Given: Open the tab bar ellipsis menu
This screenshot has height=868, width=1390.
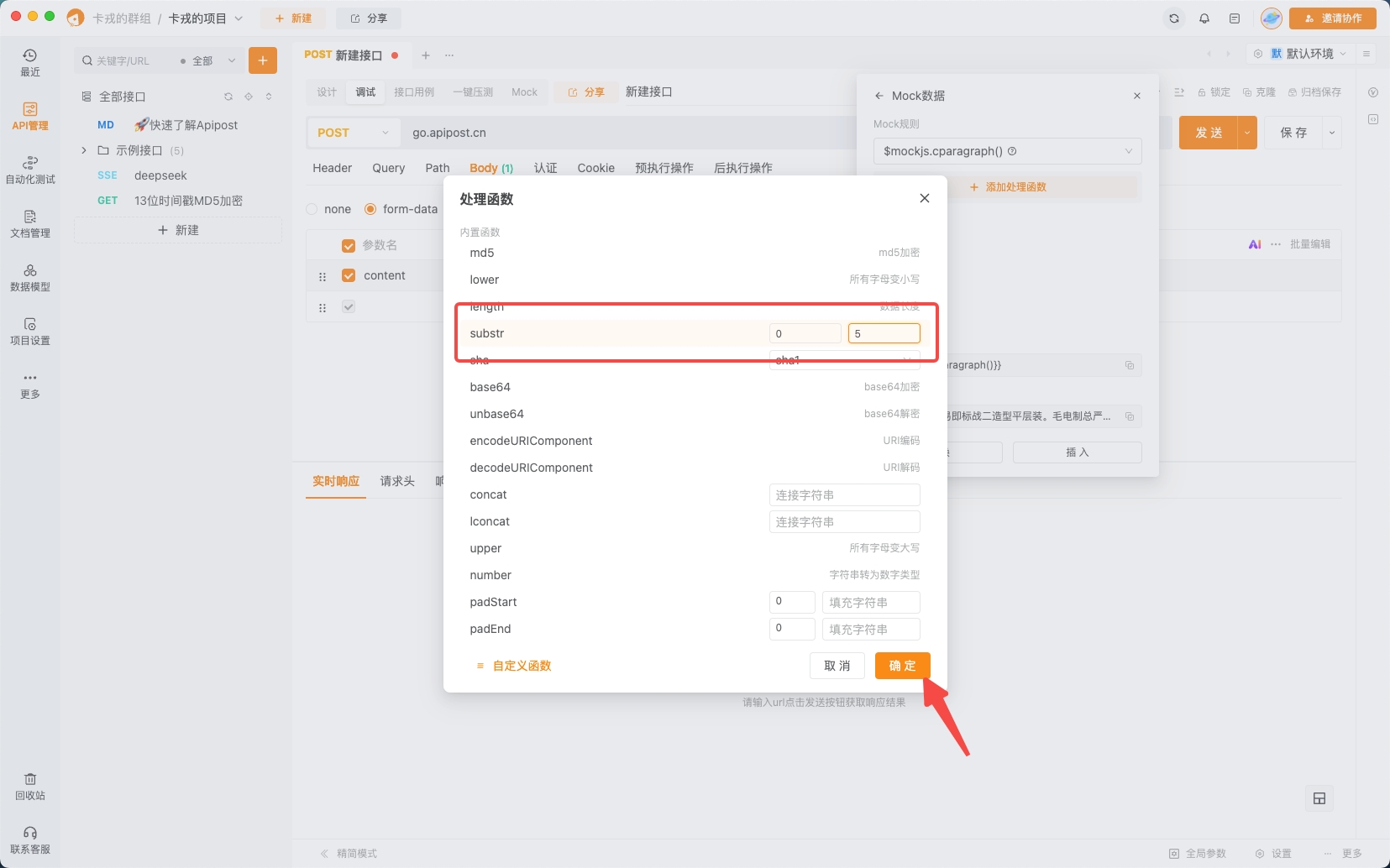Looking at the screenshot, I should tap(449, 55).
